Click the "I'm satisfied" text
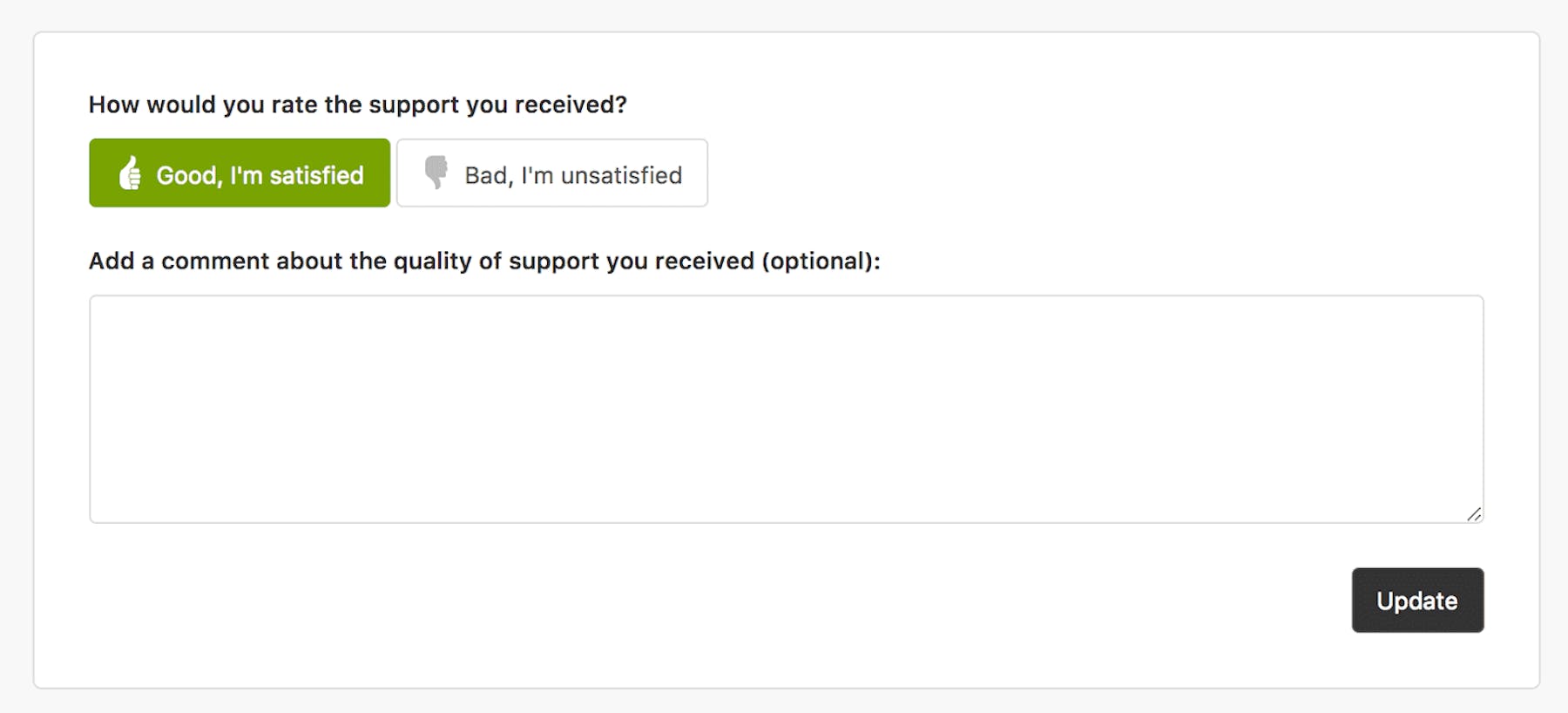 pos(296,175)
